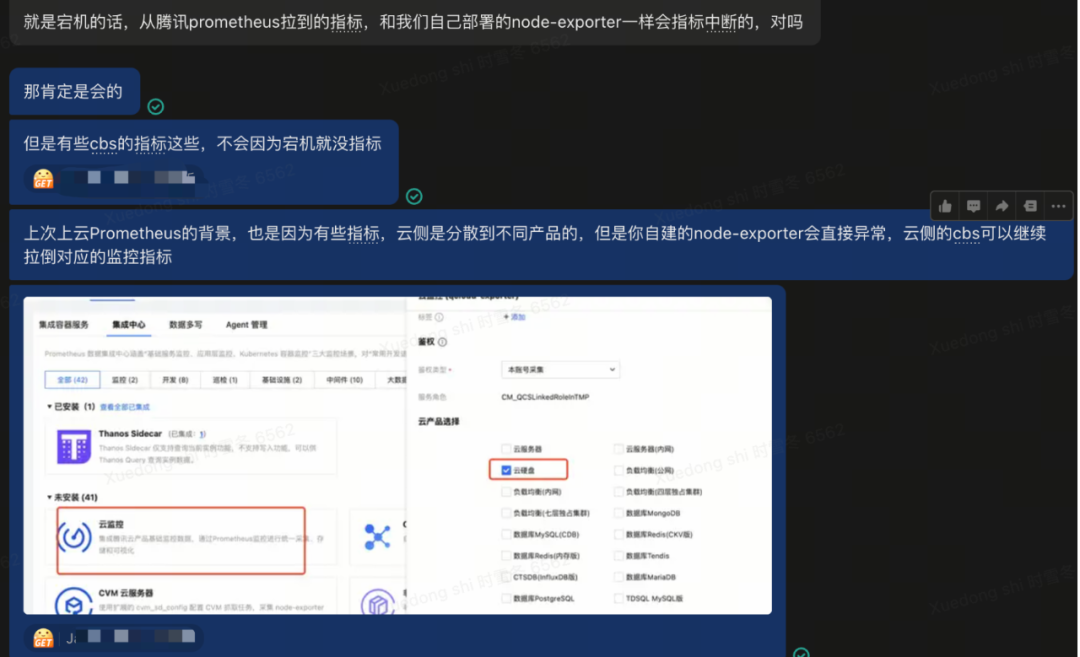Click the 查看全部已集成 link
The height and width of the screenshot is (657, 1080).
pos(125,407)
